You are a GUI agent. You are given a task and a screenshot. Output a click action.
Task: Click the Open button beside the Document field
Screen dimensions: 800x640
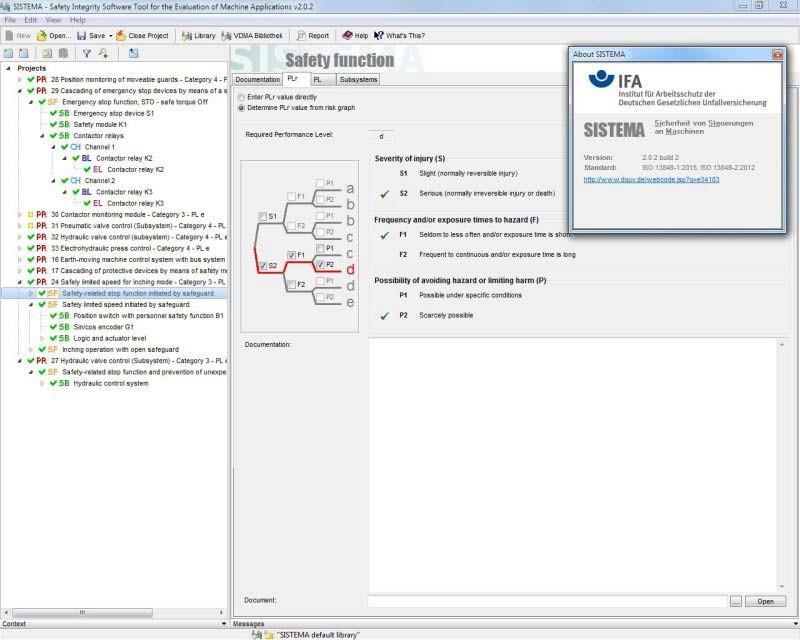coord(765,601)
